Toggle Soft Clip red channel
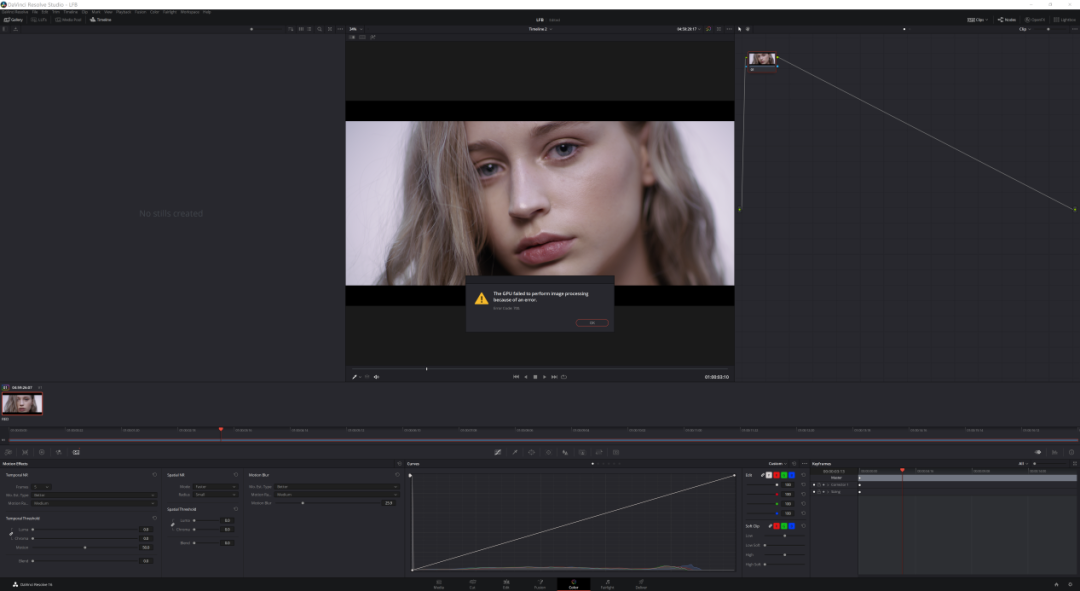Image resolution: width=1080 pixels, height=591 pixels. tap(776, 526)
